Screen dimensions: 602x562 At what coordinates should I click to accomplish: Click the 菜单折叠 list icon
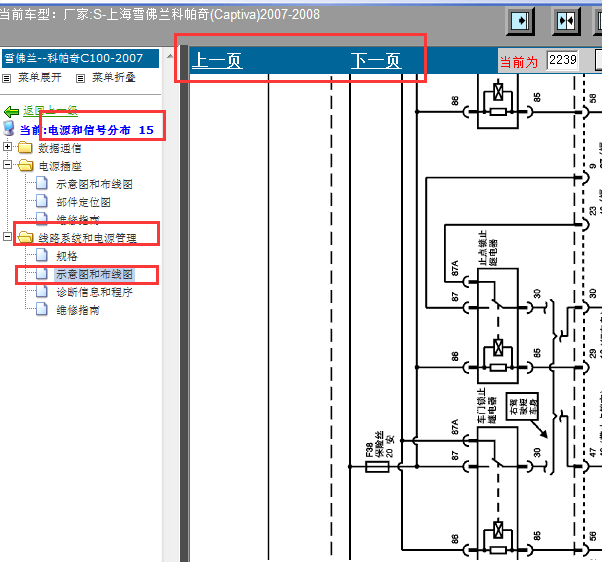(x=80, y=79)
